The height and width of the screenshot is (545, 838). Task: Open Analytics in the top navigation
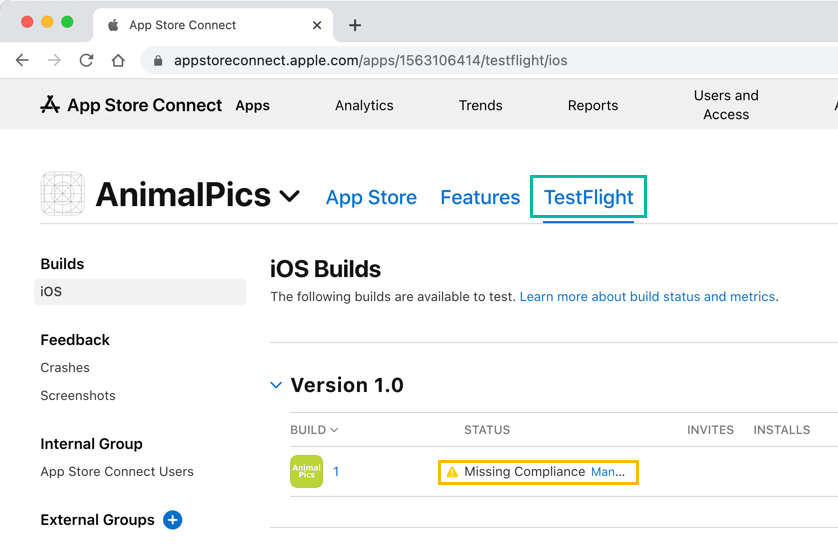coord(364,106)
